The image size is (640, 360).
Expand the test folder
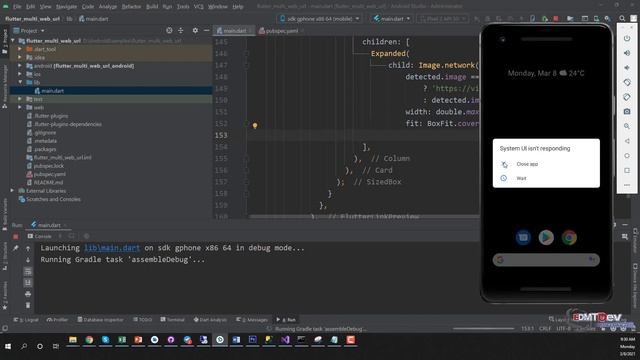click(x=20, y=99)
